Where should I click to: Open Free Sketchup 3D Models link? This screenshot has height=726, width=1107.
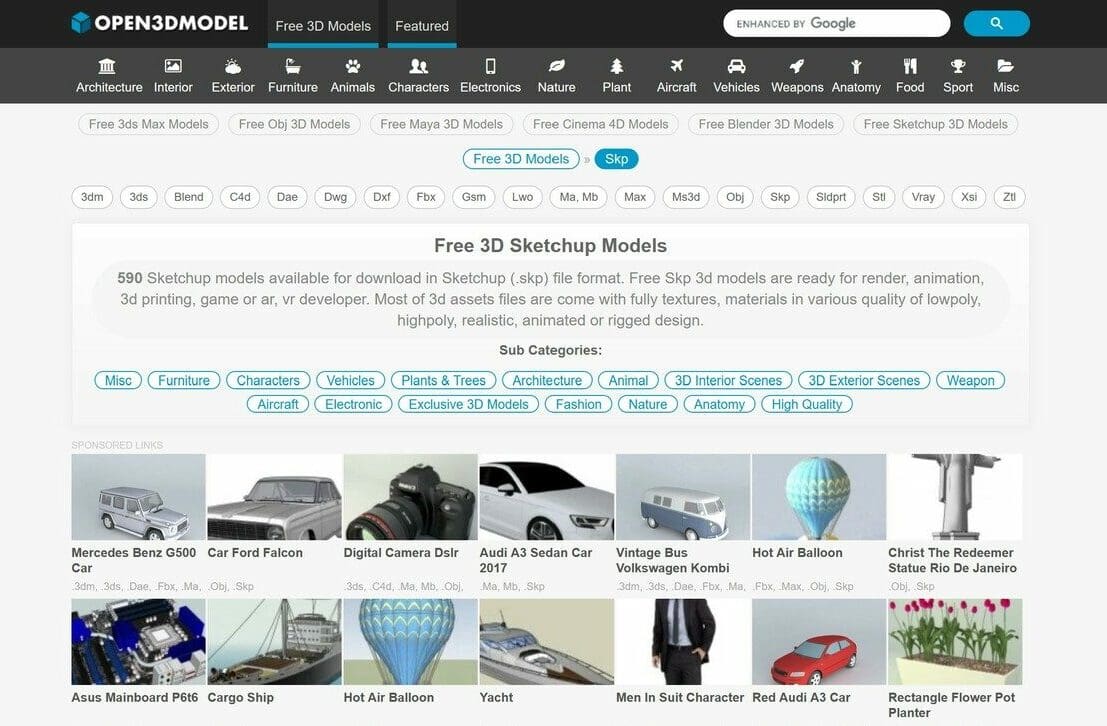[x=935, y=124]
